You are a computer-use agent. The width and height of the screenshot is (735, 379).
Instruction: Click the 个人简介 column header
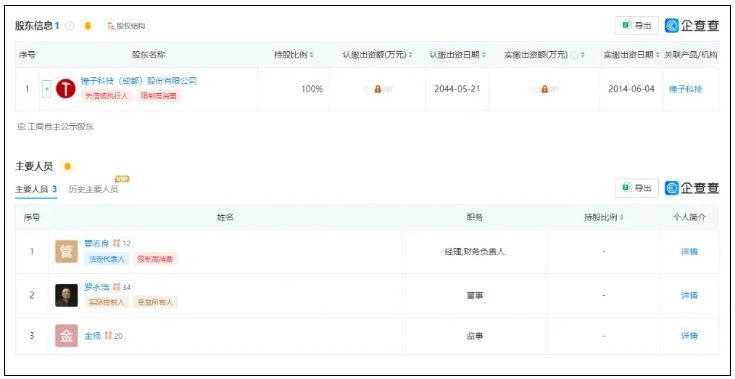click(689, 217)
